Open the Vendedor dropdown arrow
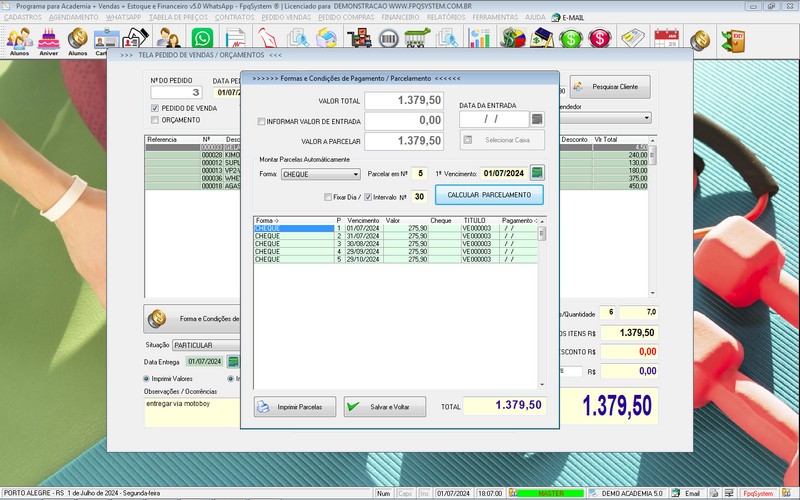This screenshot has width=800, height=500. click(x=646, y=118)
